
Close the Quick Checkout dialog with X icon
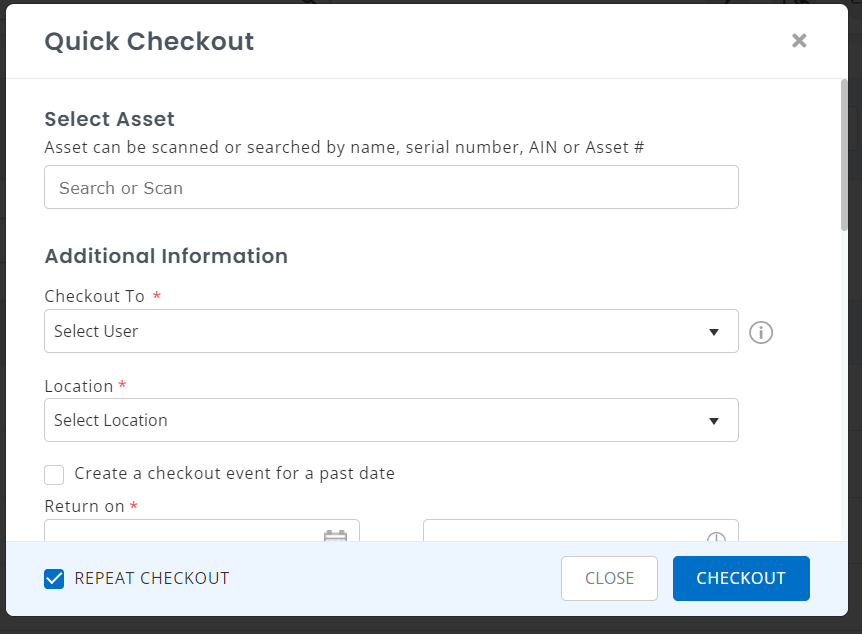(799, 40)
